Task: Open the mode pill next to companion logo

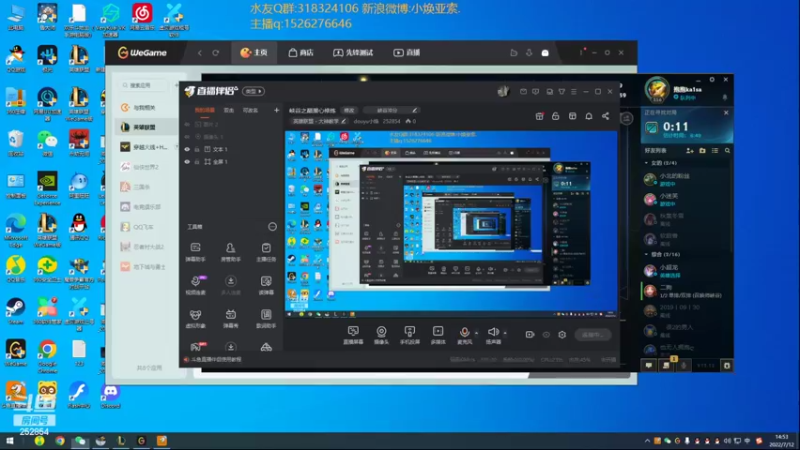Action: click(254, 91)
